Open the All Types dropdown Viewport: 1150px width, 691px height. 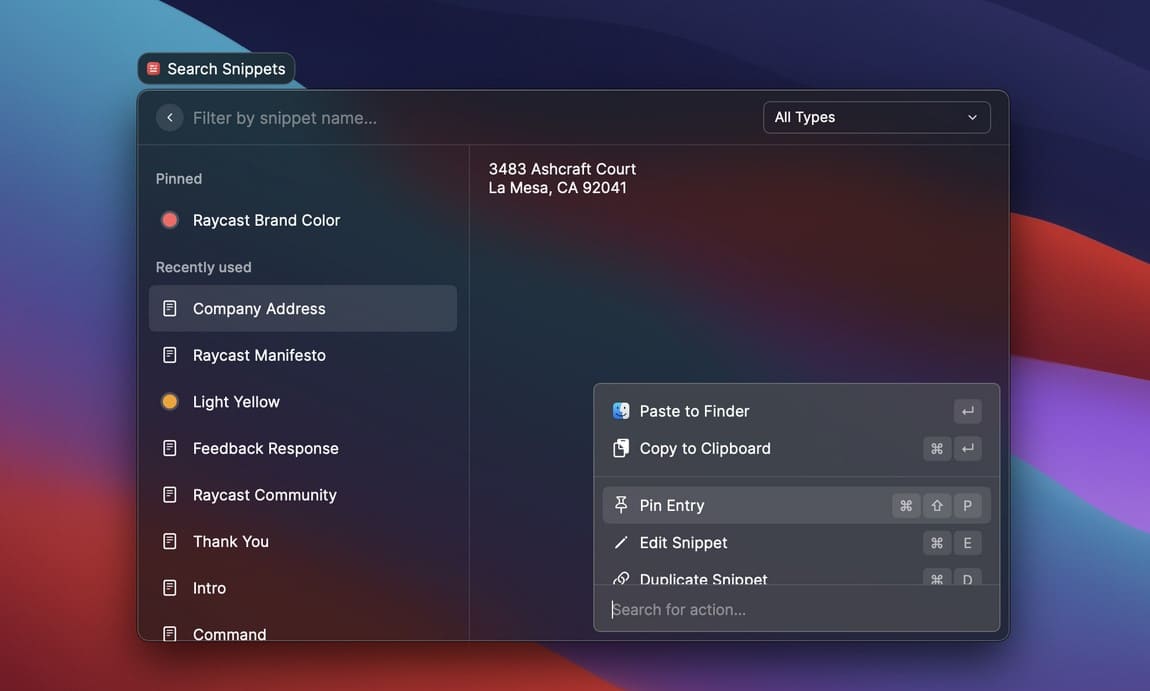876,117
